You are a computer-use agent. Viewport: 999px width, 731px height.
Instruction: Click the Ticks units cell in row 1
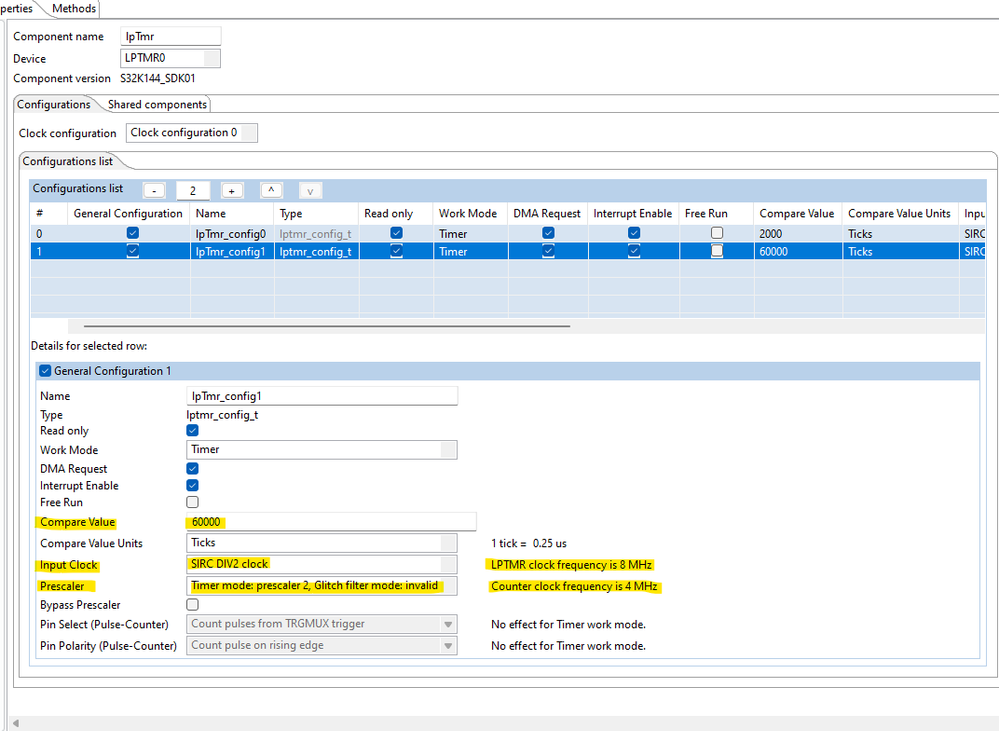[900, 252]
